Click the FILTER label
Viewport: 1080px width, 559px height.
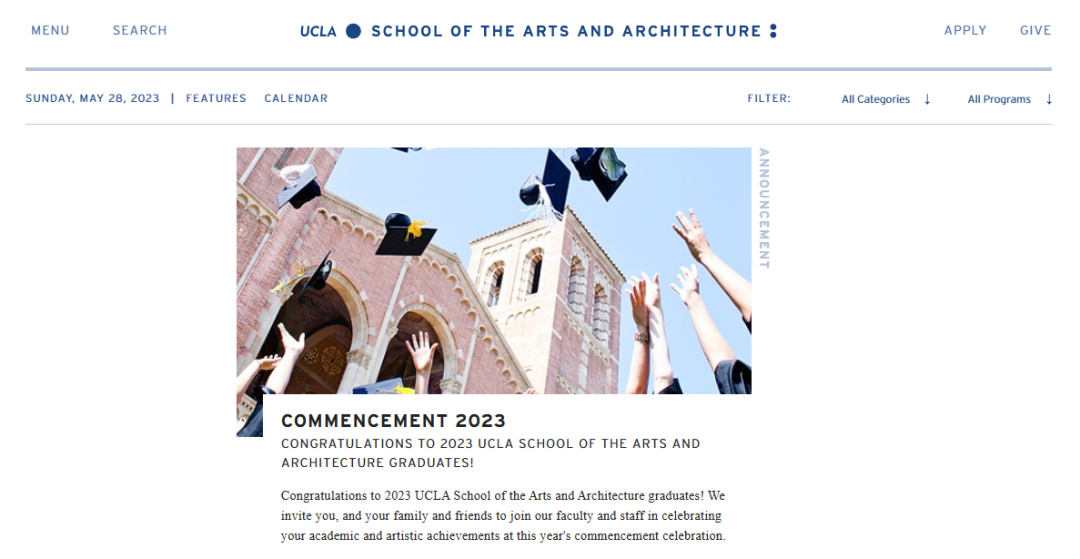pos(769,99)
